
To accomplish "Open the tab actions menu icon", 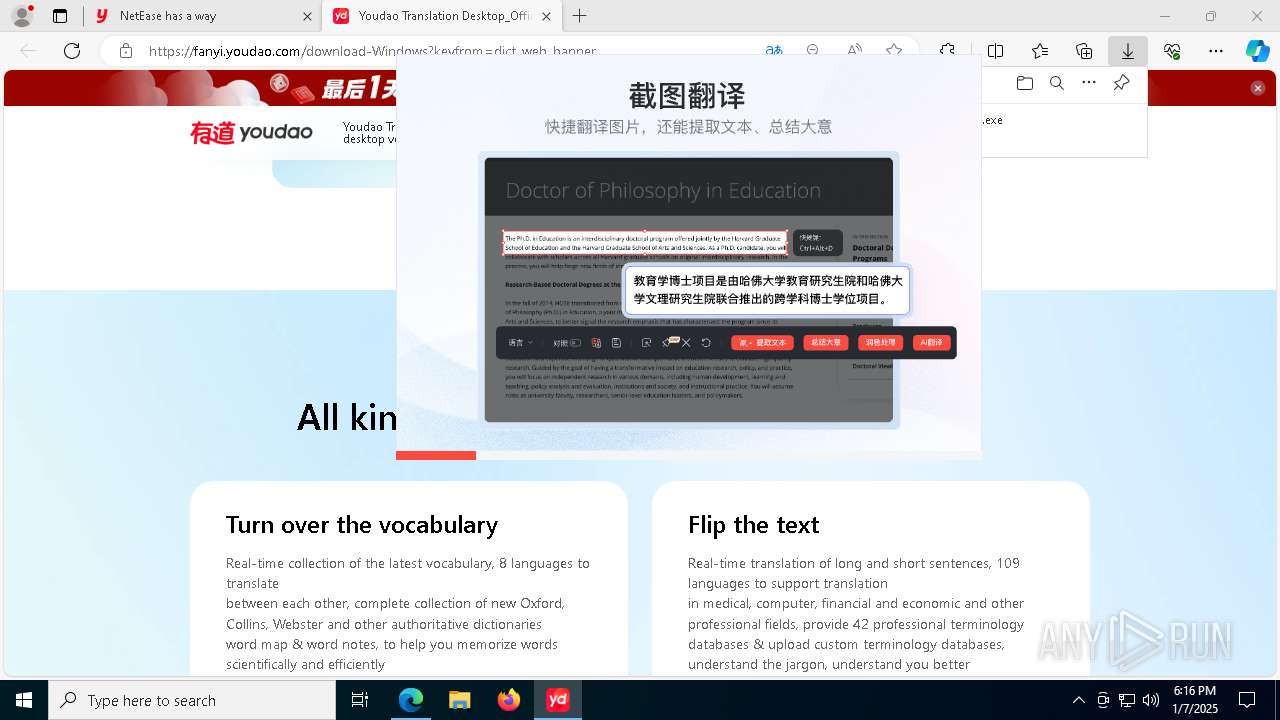I will point(60,16).
